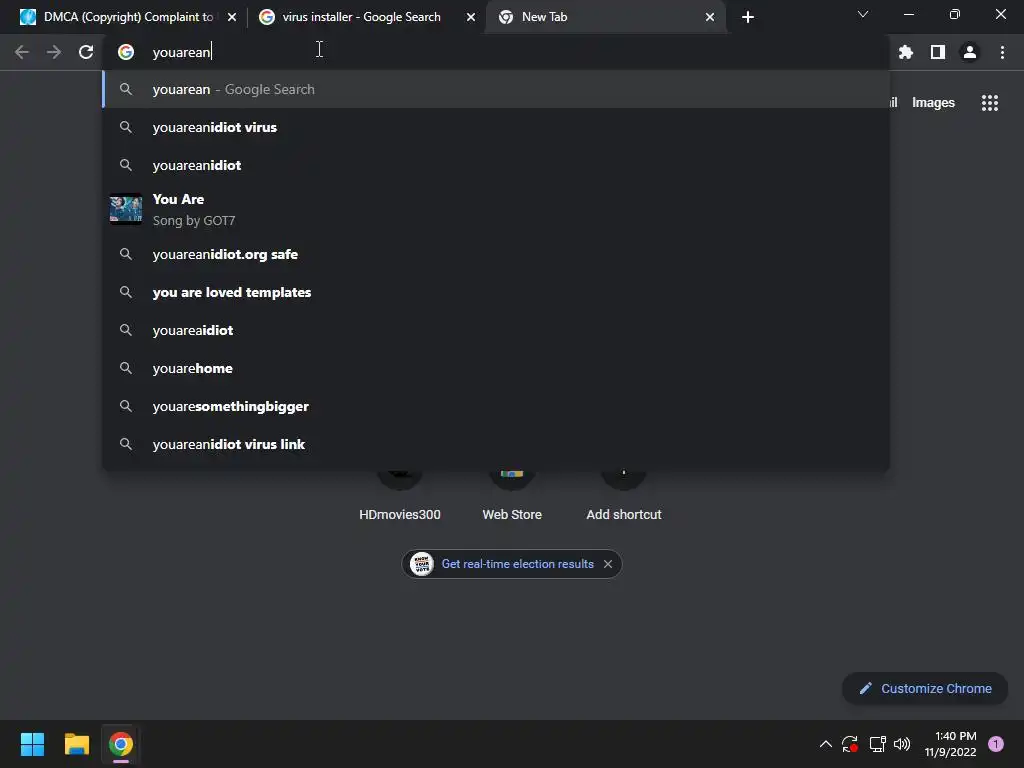The height and width of the screenshot is (768, 1024).
Task: Click search icon beside 'youareanidiot virus'
Action: 126,127
